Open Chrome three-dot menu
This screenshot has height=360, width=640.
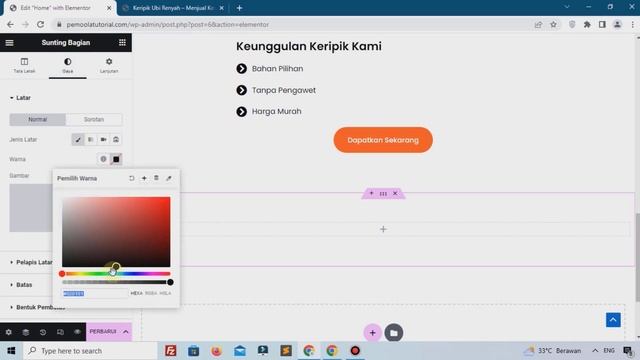pyautogui.click(x=633, y=24)
